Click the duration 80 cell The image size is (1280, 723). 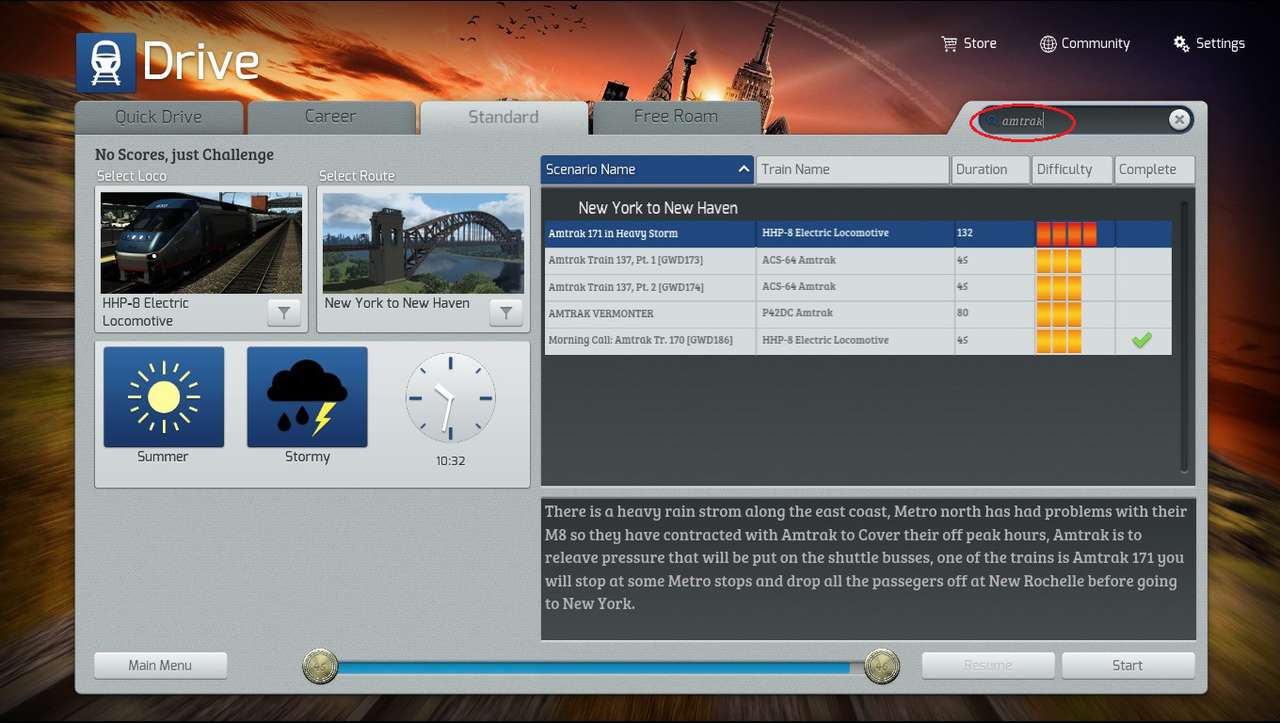(x=994, y=314)
